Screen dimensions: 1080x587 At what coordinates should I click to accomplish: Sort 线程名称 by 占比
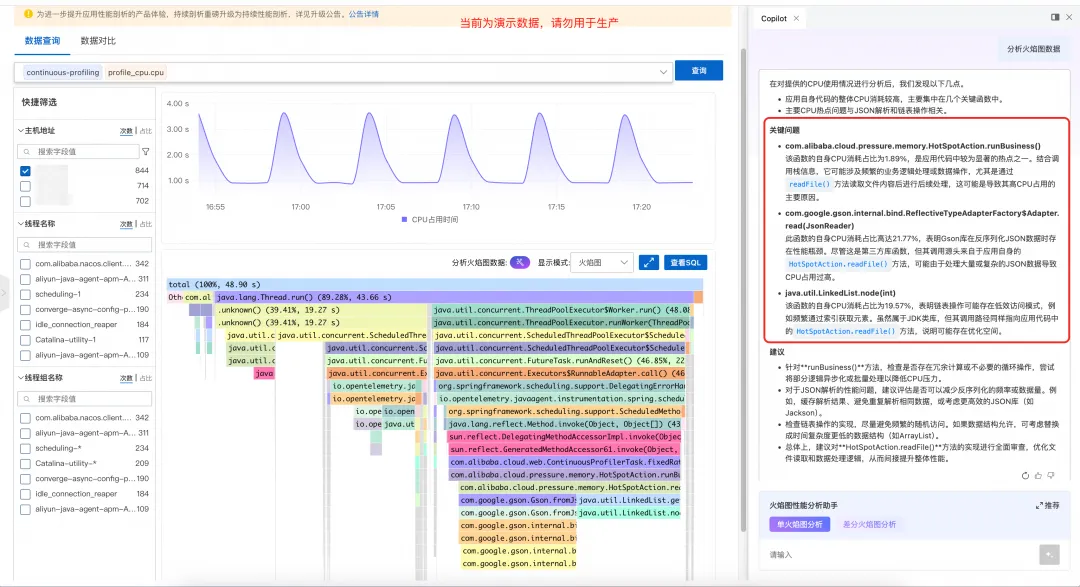(145, 224)
